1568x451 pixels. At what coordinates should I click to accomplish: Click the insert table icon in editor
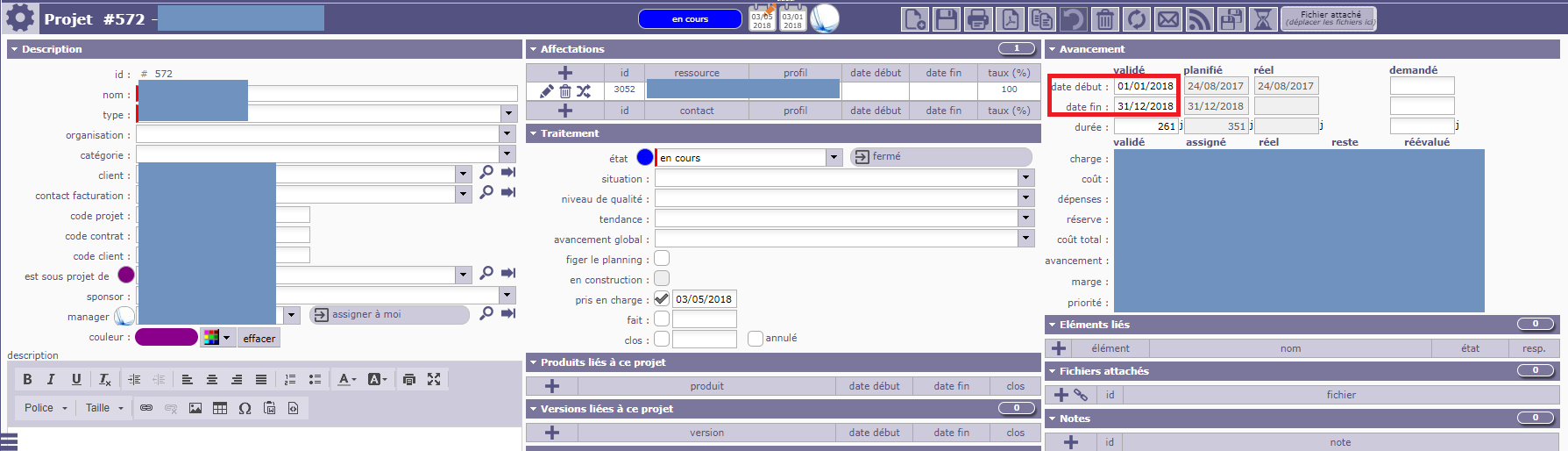[220, 408]
